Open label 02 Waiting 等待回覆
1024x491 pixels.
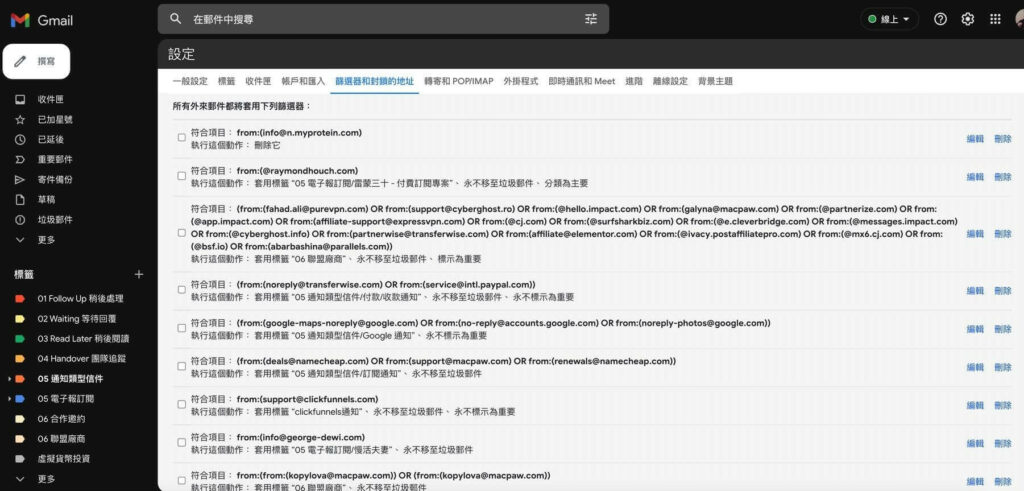point(76,319)
